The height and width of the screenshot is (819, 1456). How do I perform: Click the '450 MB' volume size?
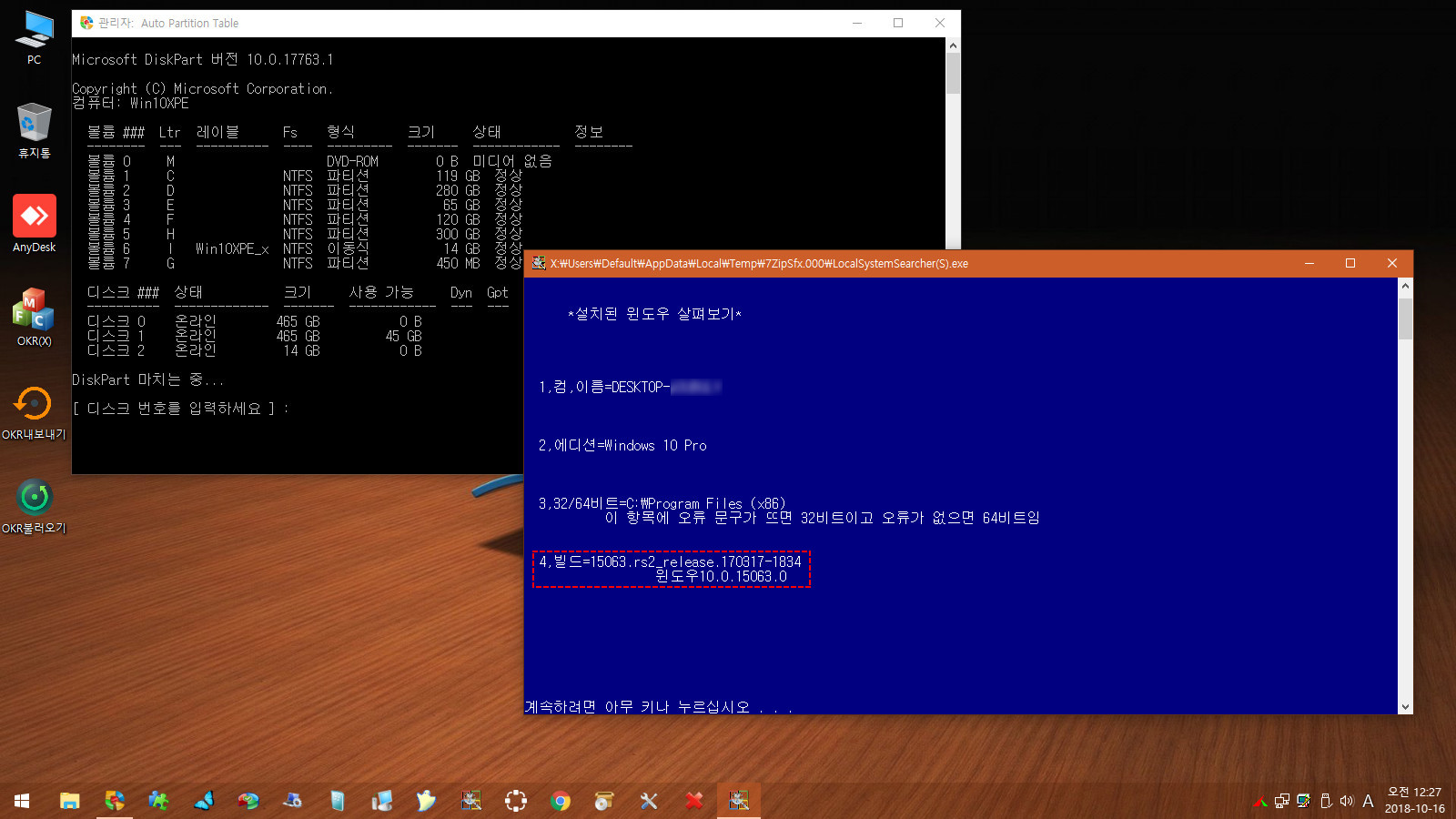click(458, 263)
